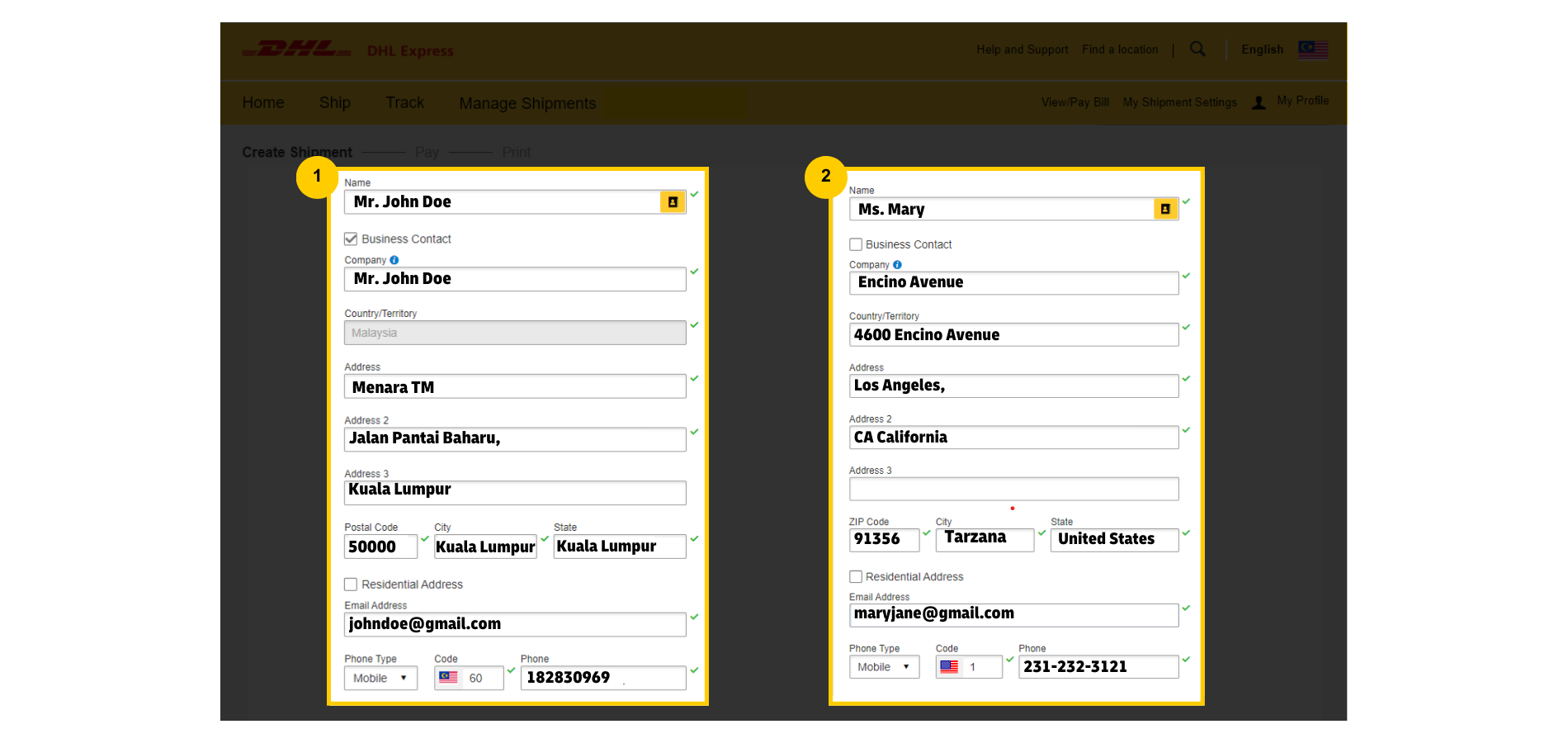
Task: Click Find a location link
Action: pyautogui.click(x=1120, y=50)
